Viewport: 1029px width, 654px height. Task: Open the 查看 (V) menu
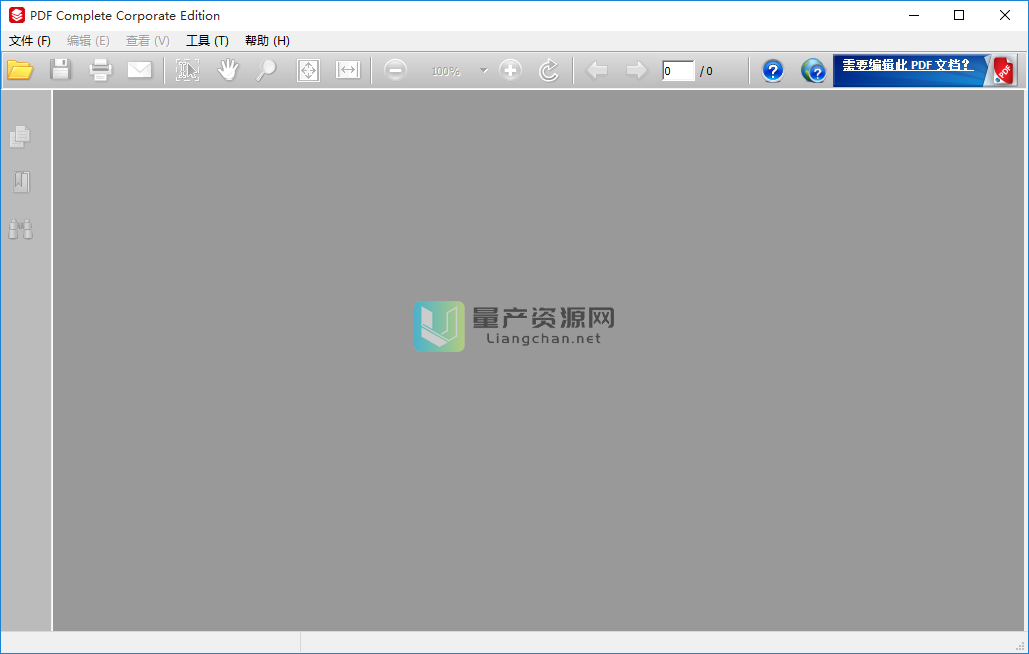click(x=148, y=41)
